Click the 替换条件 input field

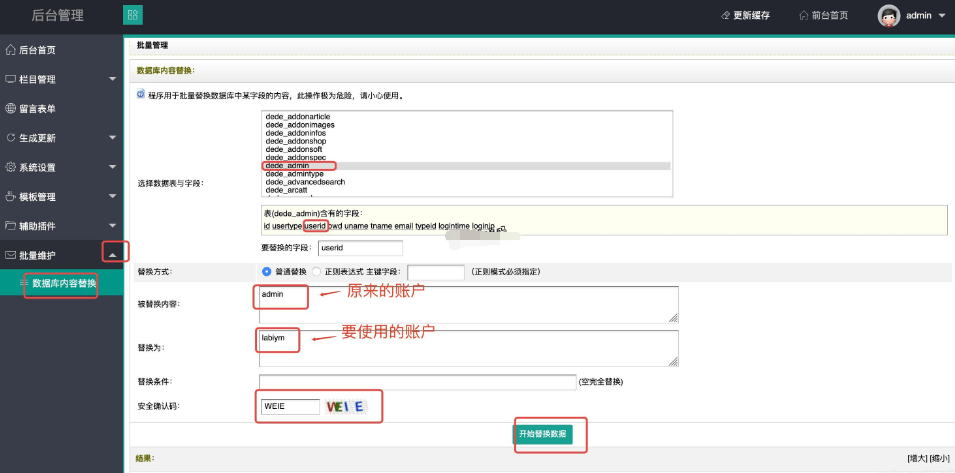click(417, 382)
